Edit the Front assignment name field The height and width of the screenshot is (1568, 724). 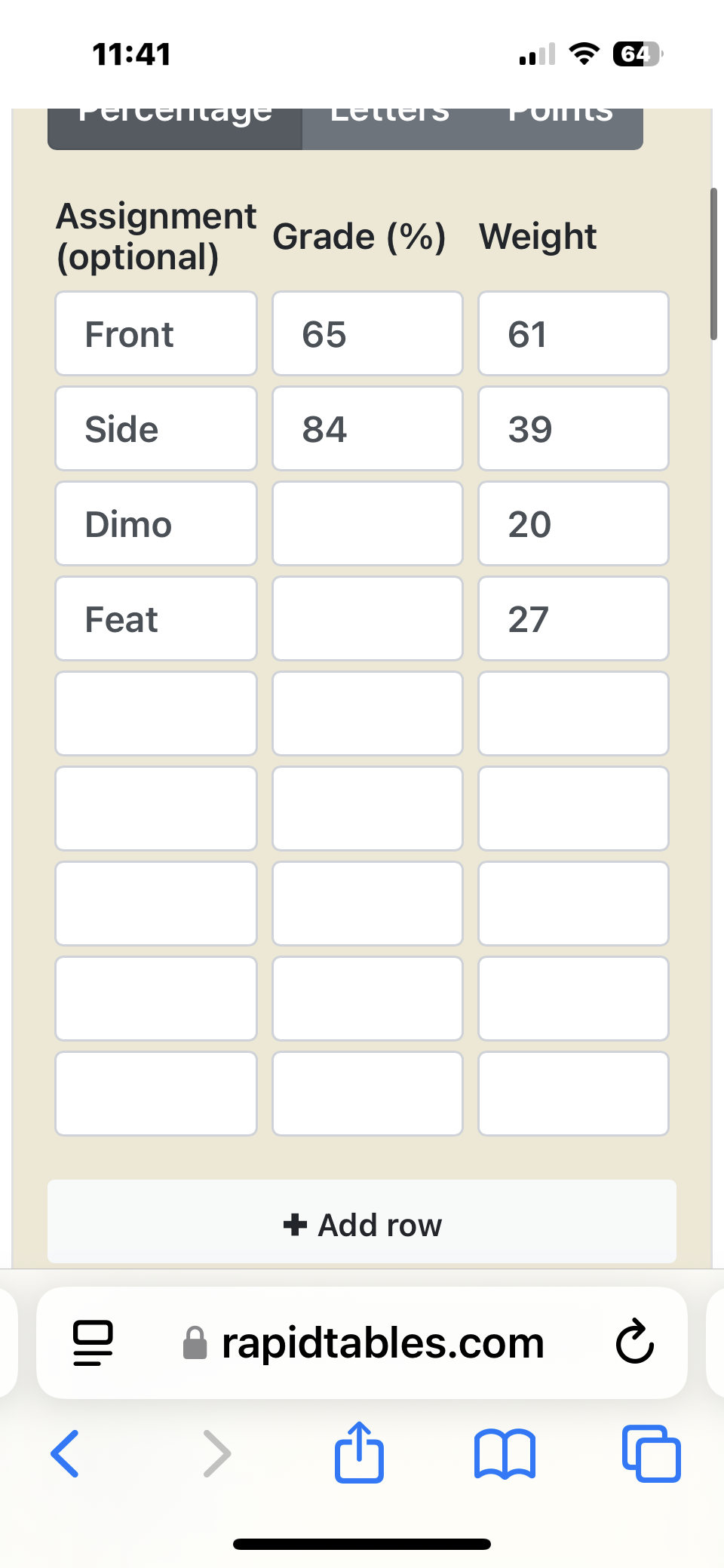coord(156,333)
